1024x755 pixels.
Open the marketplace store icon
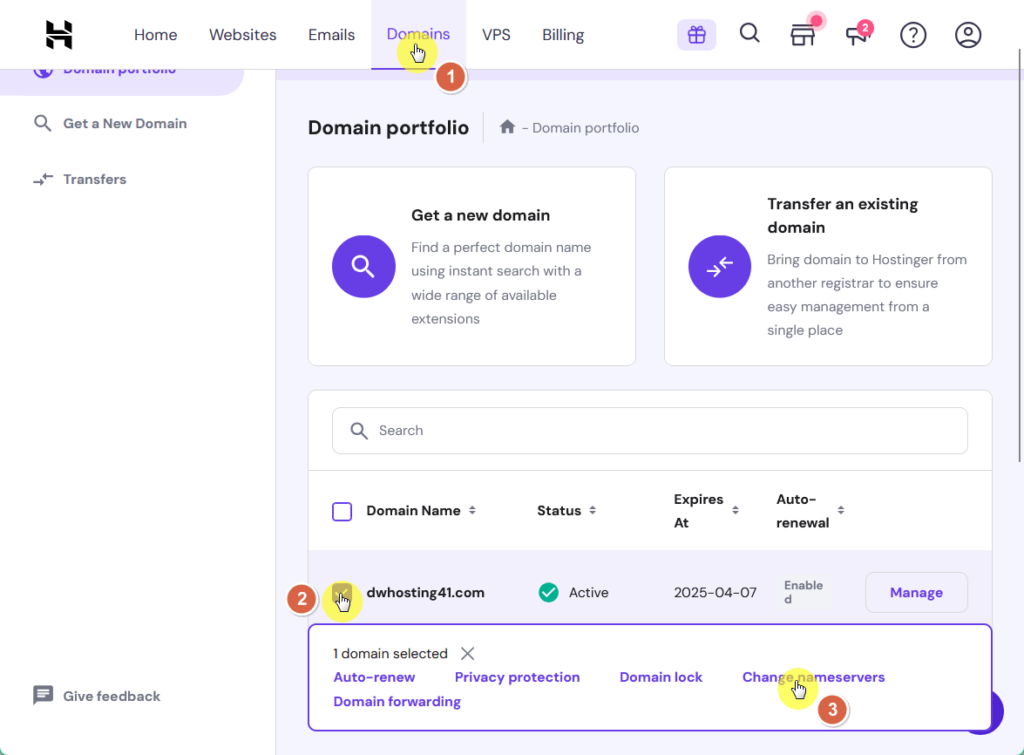803,35
